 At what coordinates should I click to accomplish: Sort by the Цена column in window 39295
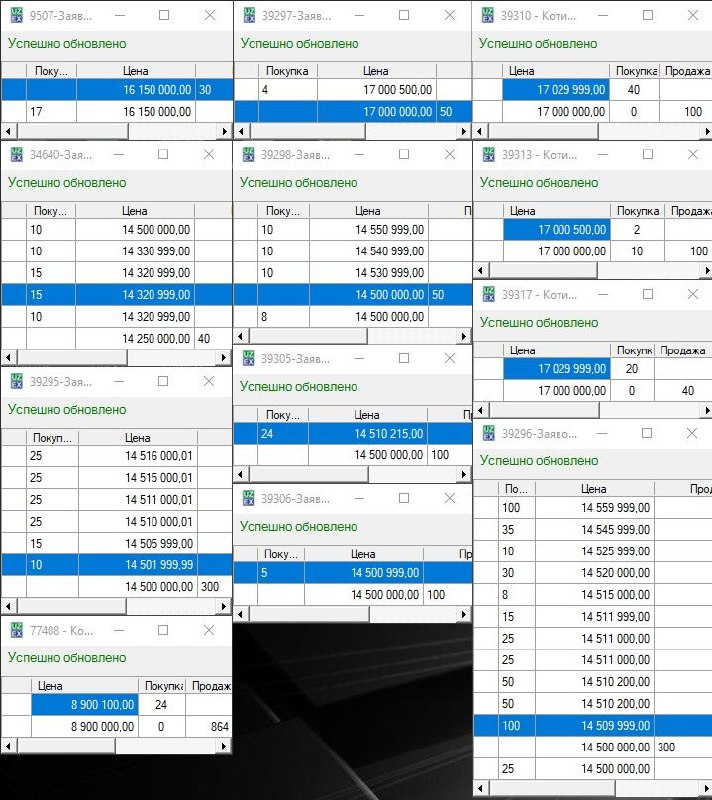click(138, 437)
